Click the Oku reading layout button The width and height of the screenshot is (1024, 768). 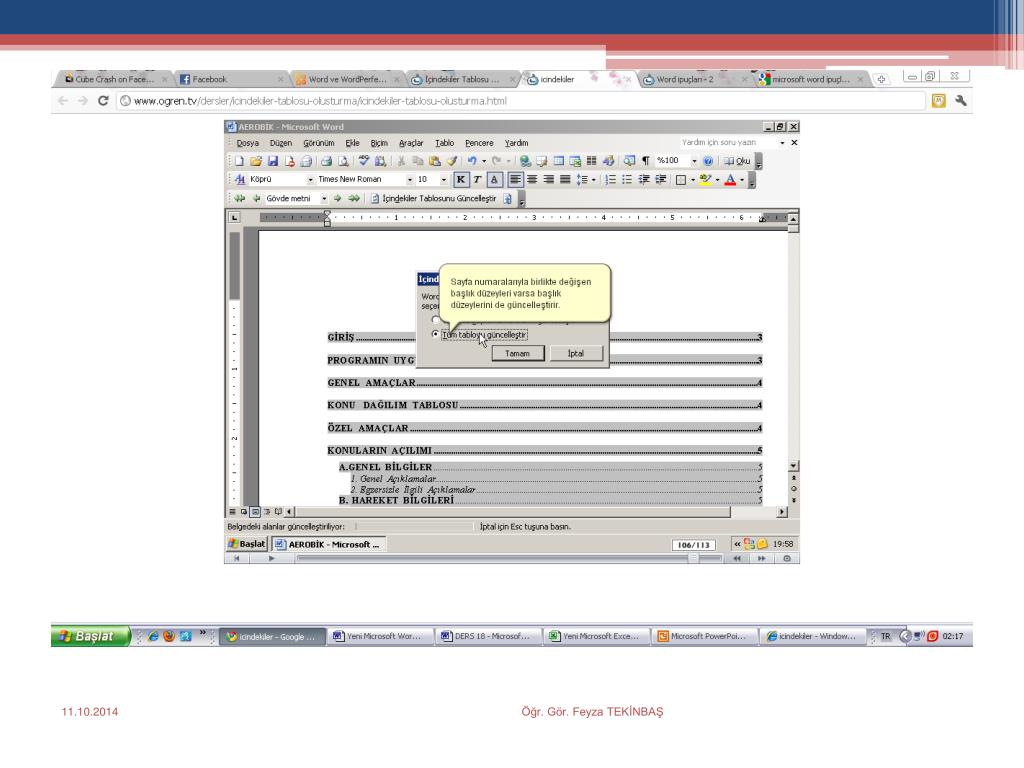[737, 161]
